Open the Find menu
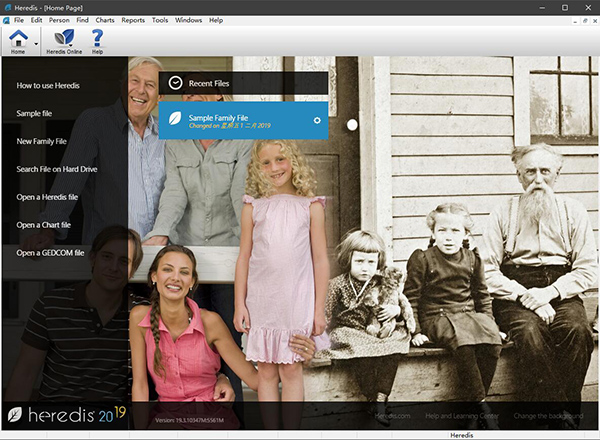The image size is (600, 440). coord(82,20)
